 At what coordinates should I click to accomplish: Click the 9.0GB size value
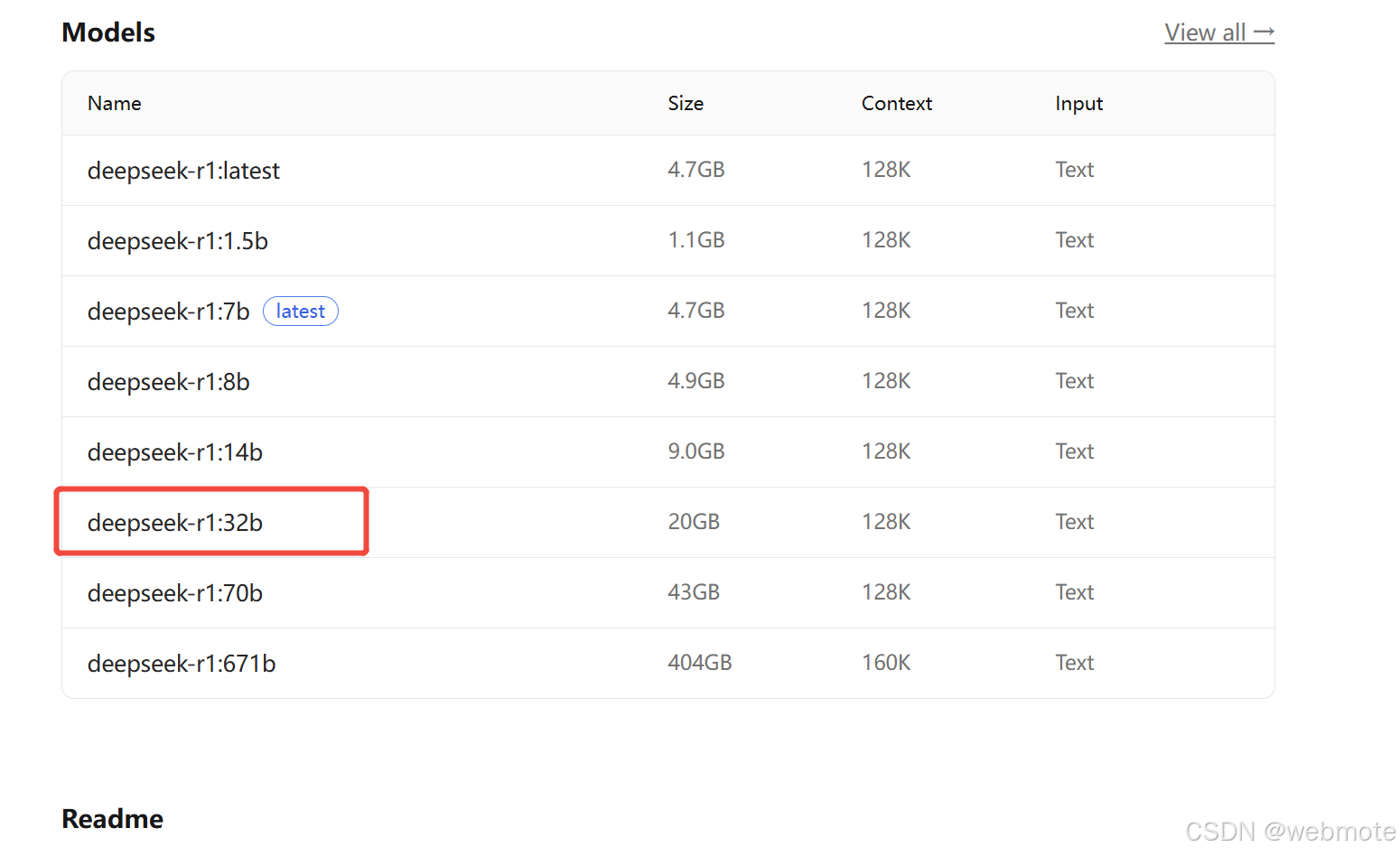[x=696, y=451]
